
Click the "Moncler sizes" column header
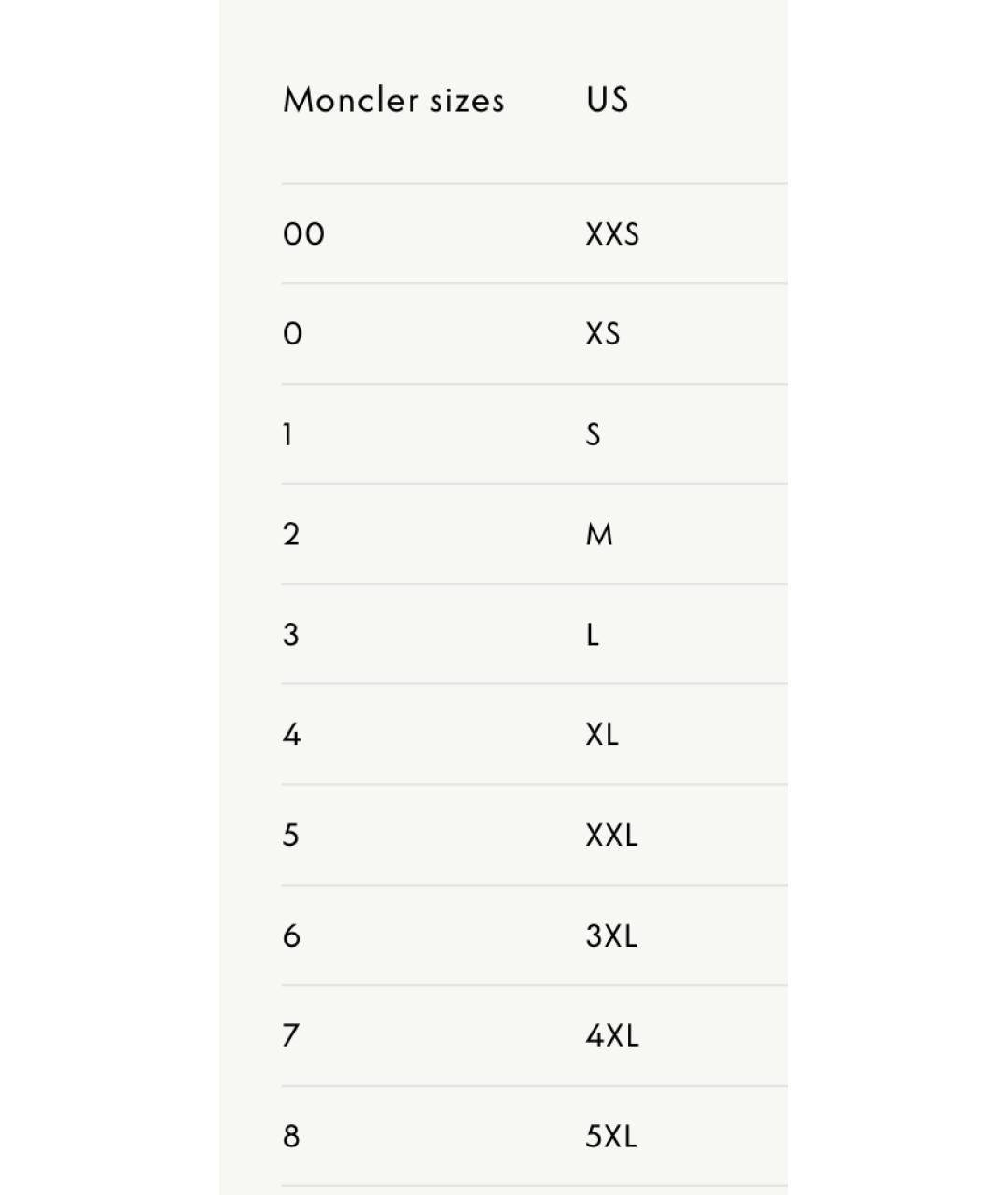(x=393, y=100)
